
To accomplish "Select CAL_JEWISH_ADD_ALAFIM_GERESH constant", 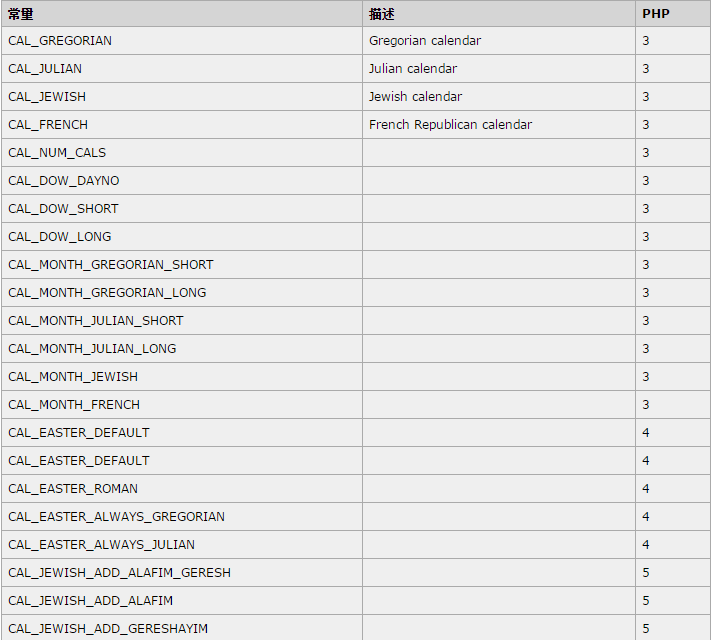I will click(x=119, y=573).
